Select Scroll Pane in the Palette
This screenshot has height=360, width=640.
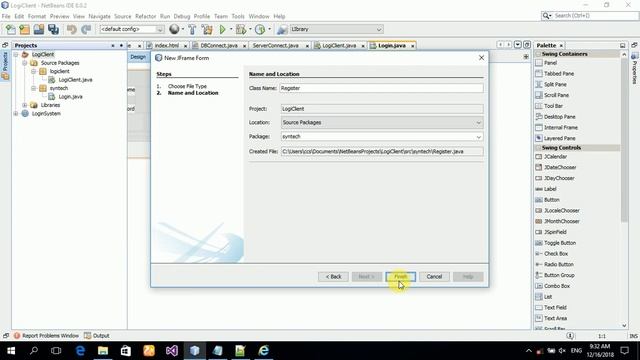[556, 95]
